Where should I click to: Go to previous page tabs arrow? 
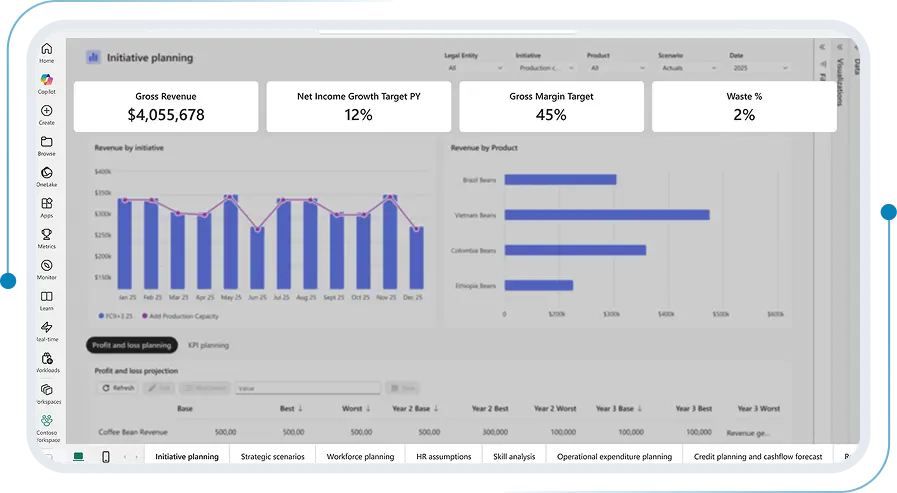pos(125,456)
